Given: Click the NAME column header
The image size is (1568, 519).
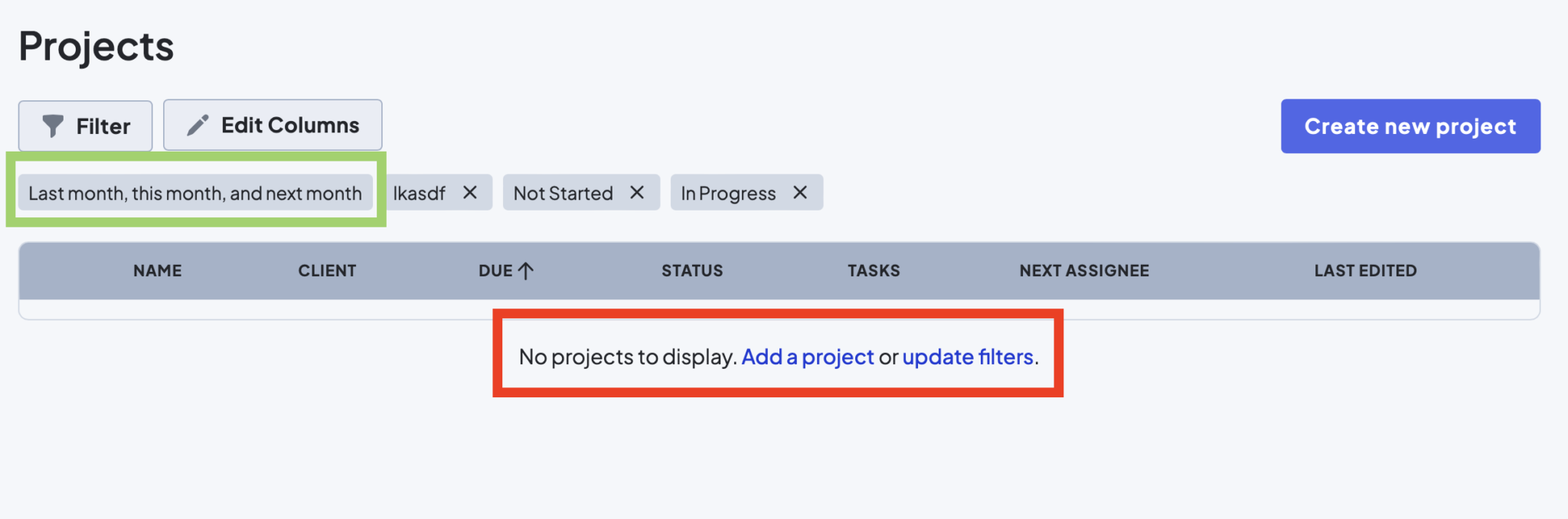Looking at the screenshot, I should tap(156, 269).
